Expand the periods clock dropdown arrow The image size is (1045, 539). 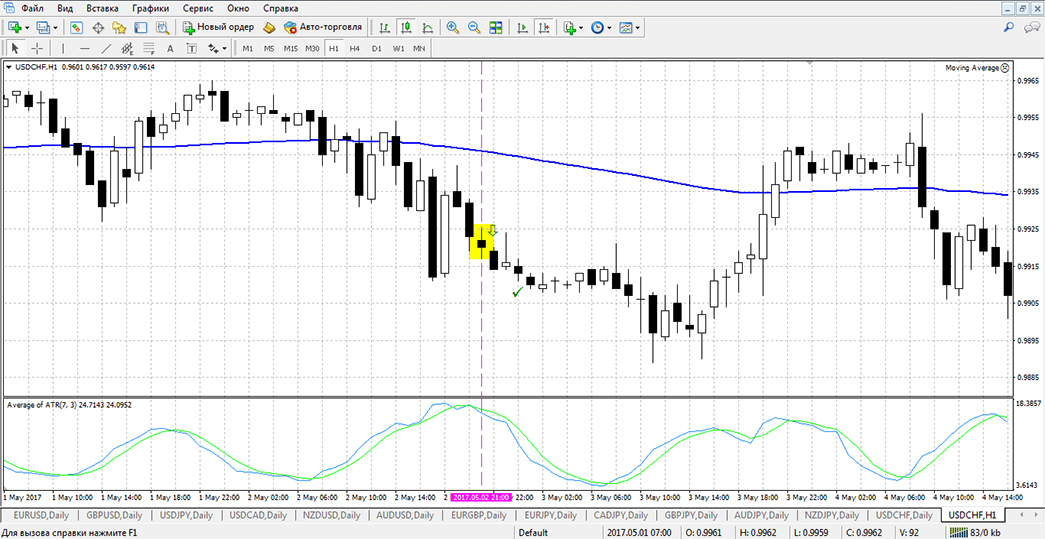point(609,28)
